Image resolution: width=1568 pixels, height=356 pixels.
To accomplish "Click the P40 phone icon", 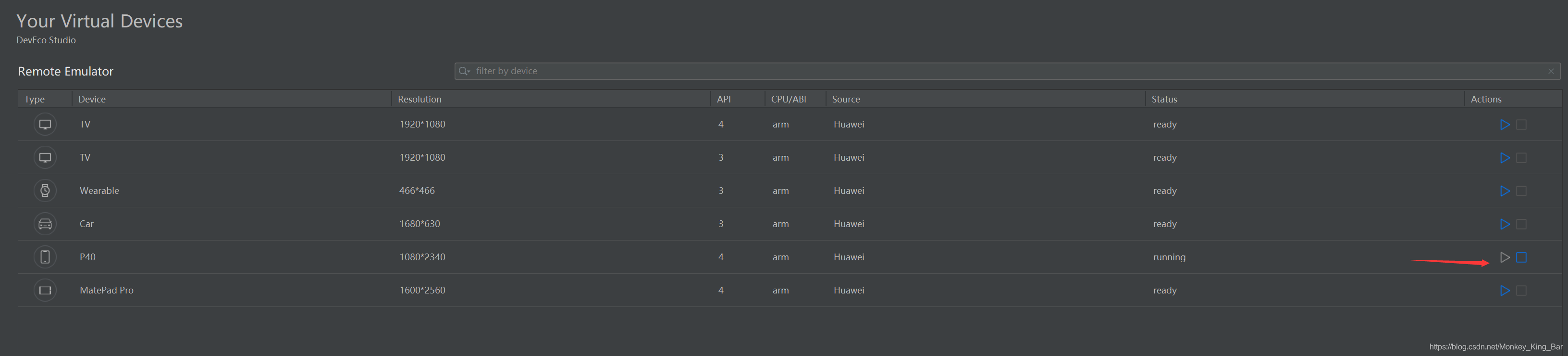I will click(45, 257).
